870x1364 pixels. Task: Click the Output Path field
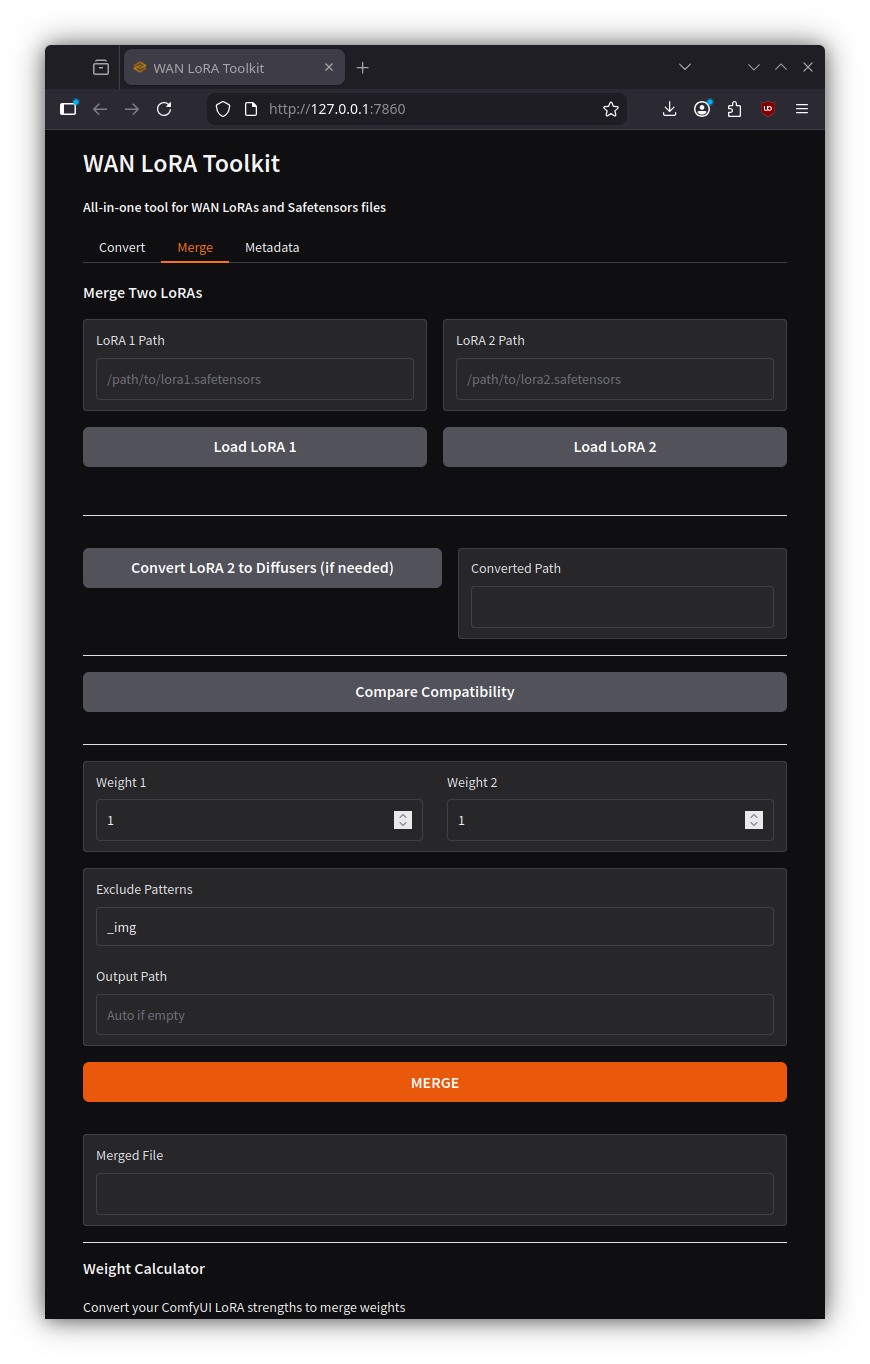coord(435,1015)
